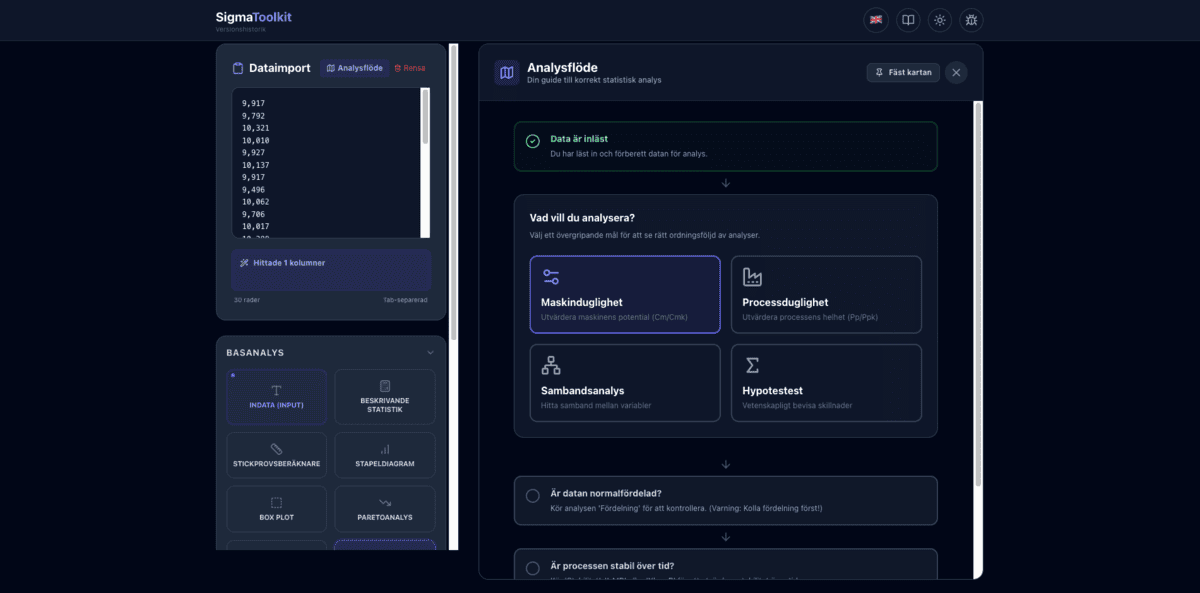
Task: Click the data text area scrollbar
Action: (425, 118)
